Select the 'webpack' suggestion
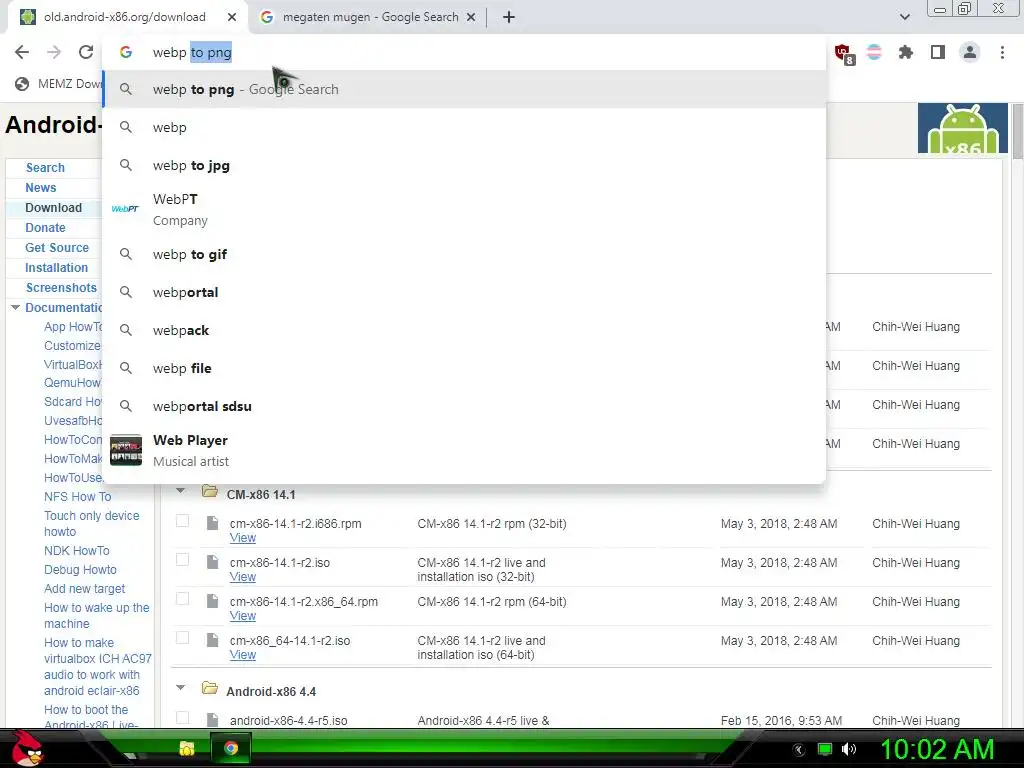The image size is (1024, 768). coord(464,330)
